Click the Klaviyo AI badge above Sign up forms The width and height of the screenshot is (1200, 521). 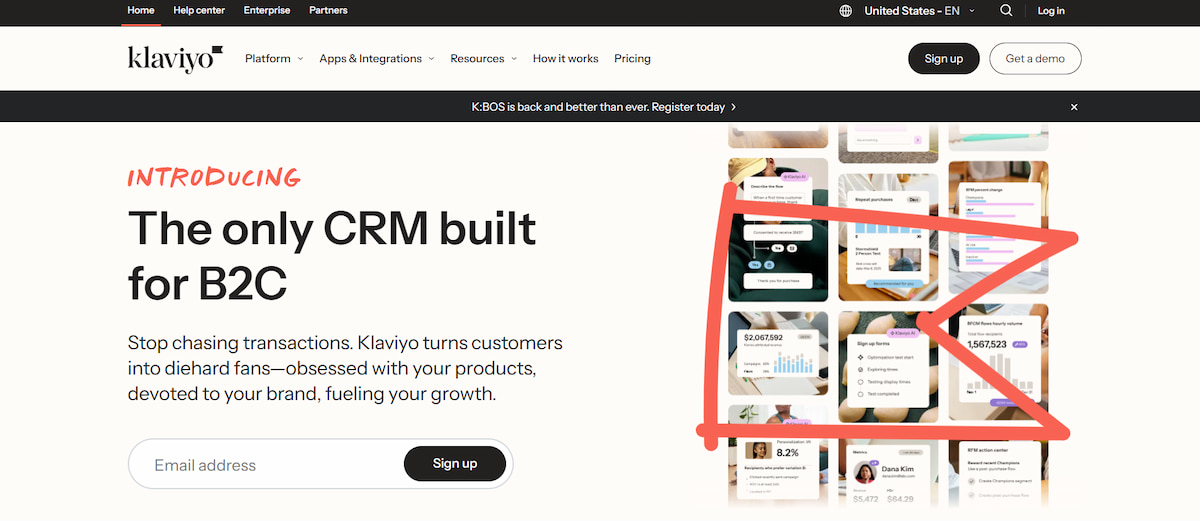pos(902,332)
